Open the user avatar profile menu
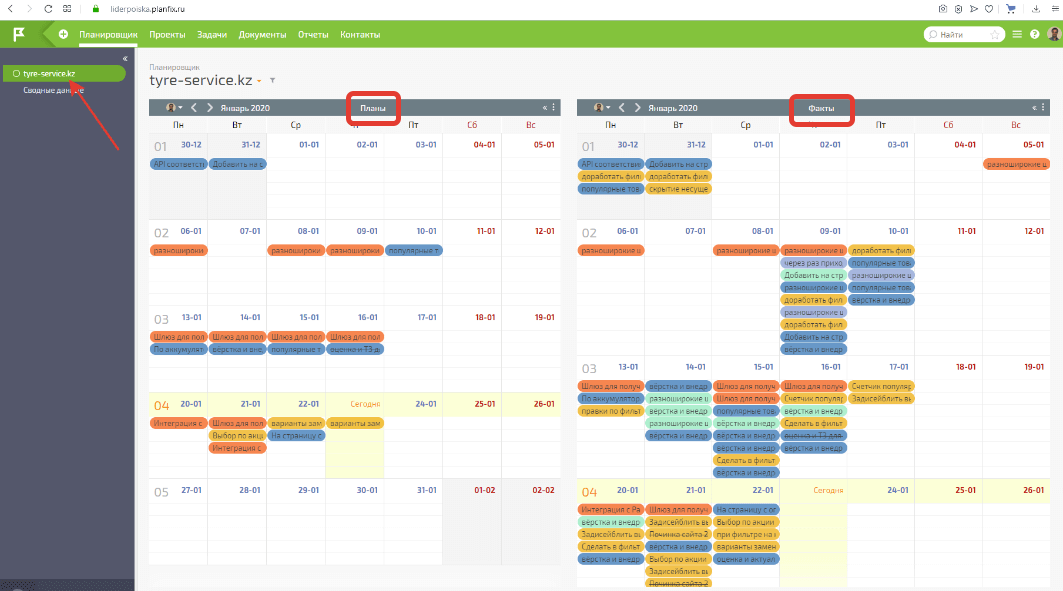 pos(1054,33)
